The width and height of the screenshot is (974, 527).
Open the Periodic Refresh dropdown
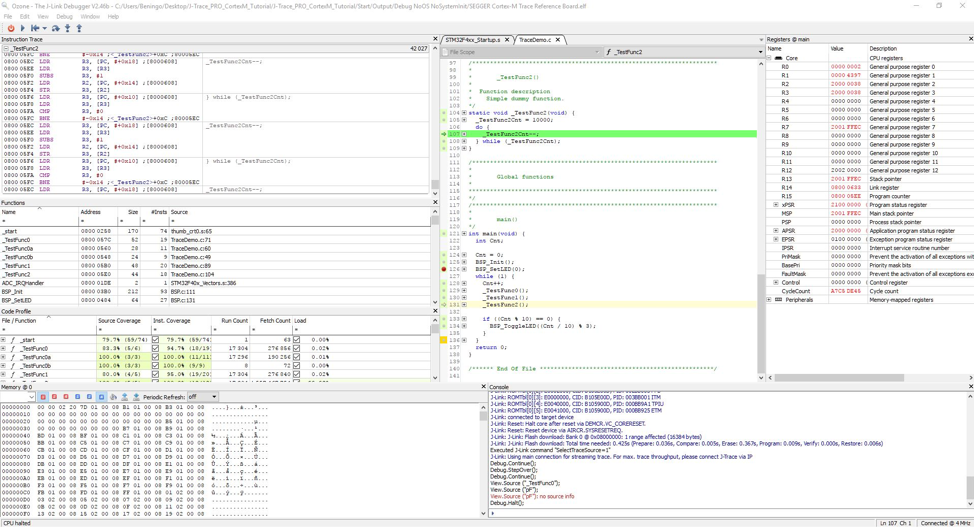[203, 397]
